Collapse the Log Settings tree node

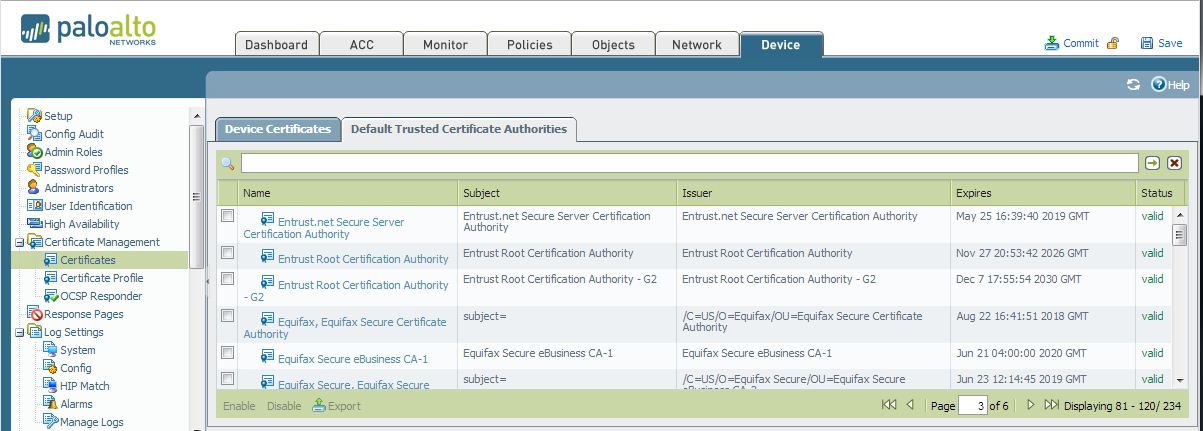coord(19,332)
